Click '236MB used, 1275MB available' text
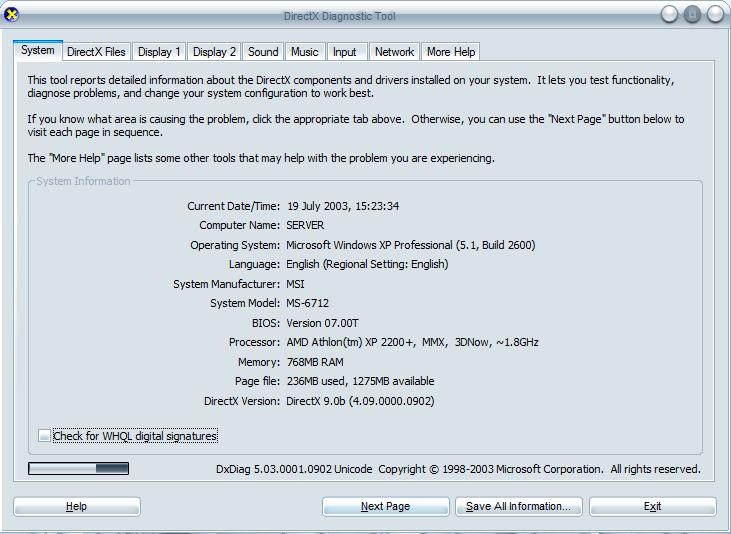The height and width of the screenshot is (534, 731). (360, 381)
